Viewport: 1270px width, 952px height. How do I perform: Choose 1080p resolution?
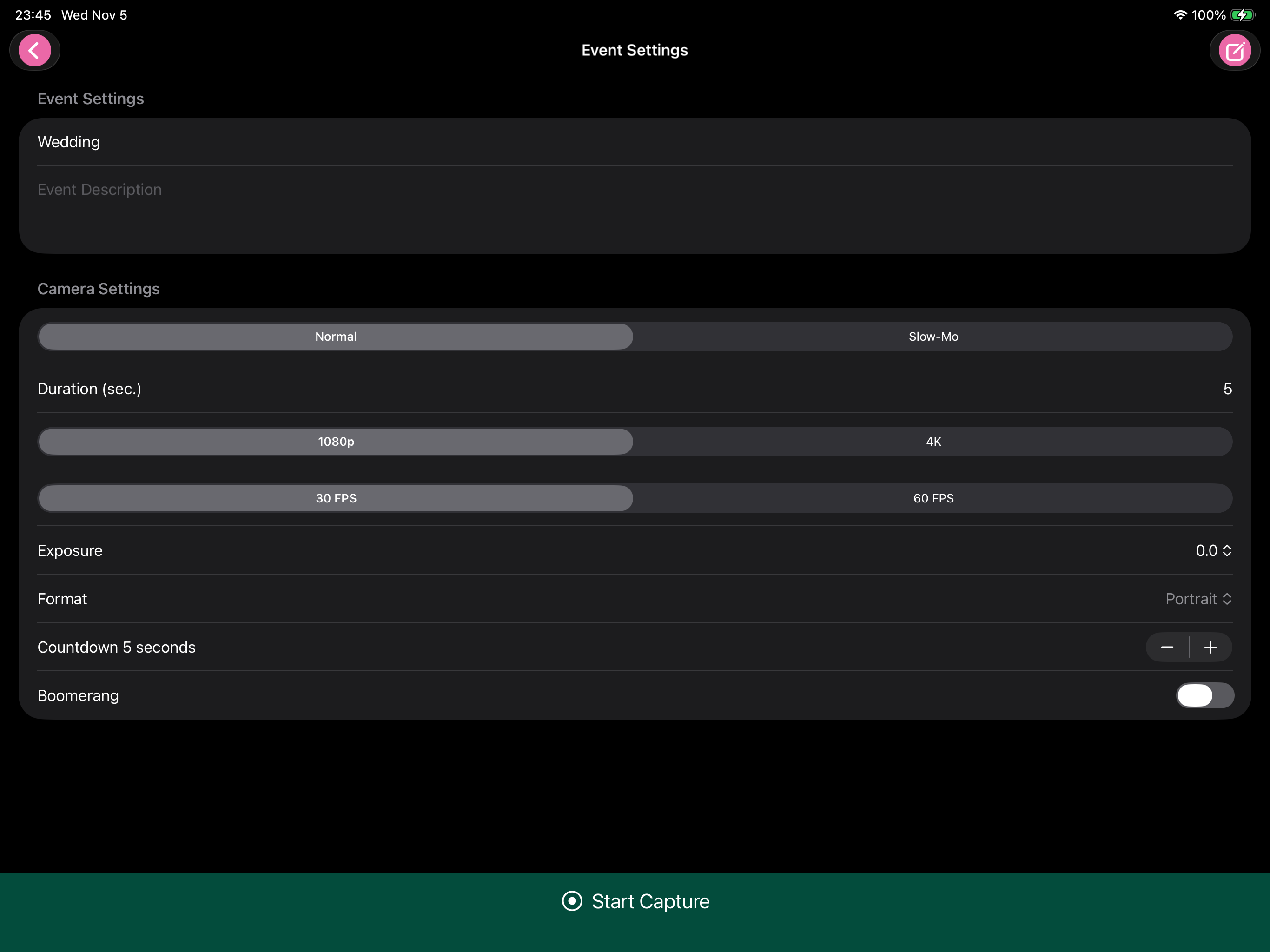[x=336, y=442]
